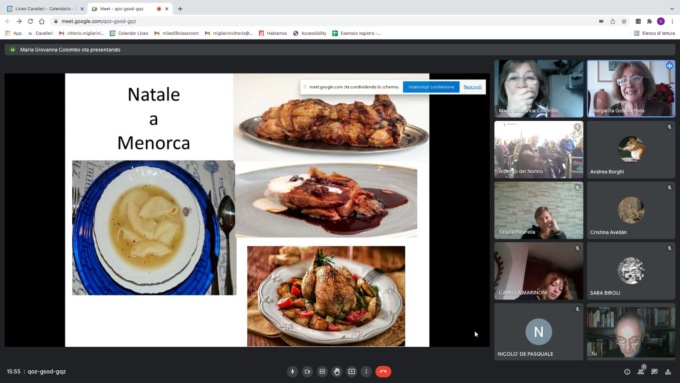Select Margarita video tile with red glasses
This screenshot has width=680, height=383.
tap(631, 88)
